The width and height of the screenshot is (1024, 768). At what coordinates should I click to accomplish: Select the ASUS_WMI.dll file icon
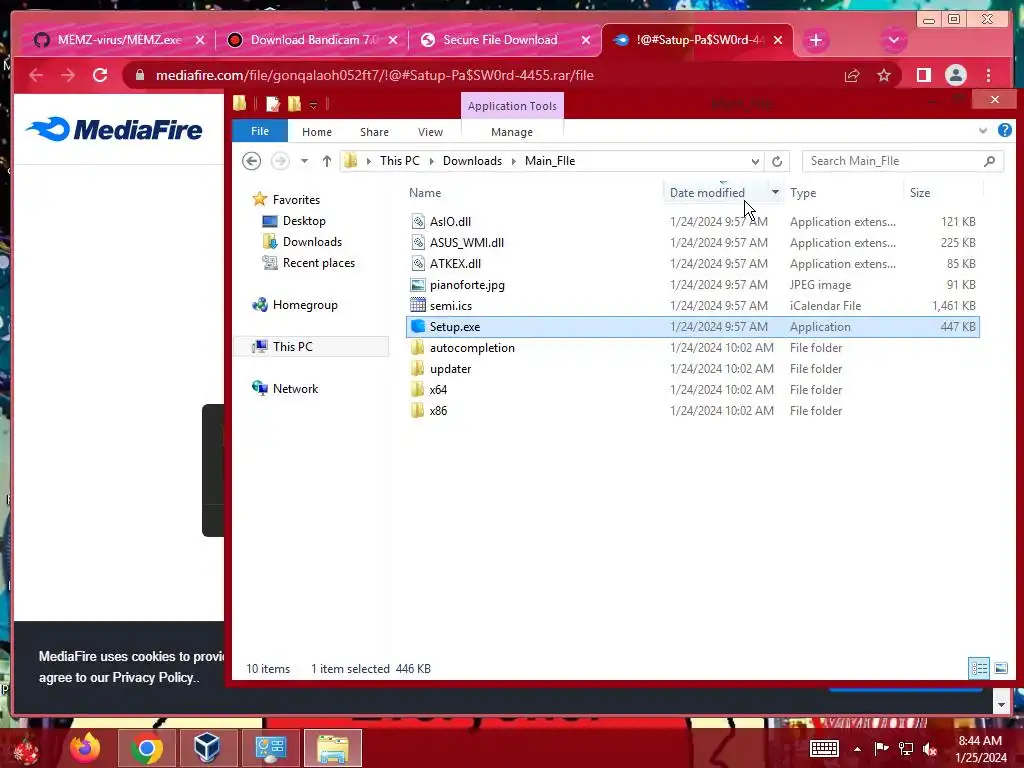(418, 242)
